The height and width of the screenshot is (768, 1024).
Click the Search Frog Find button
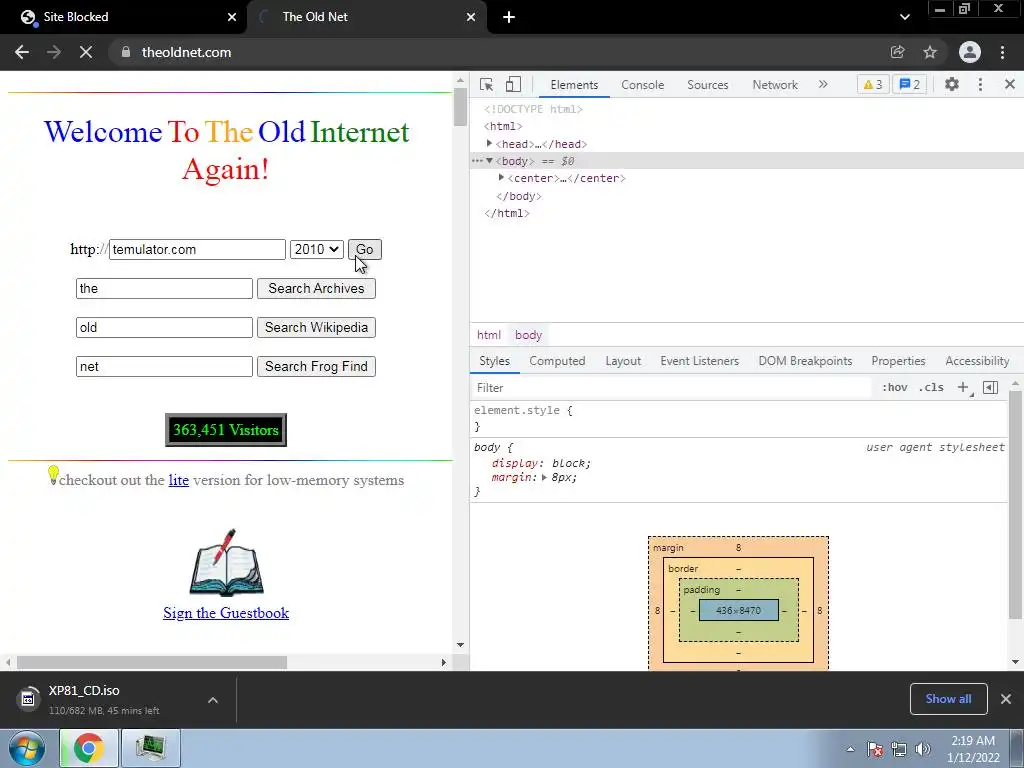pos(316,366)
